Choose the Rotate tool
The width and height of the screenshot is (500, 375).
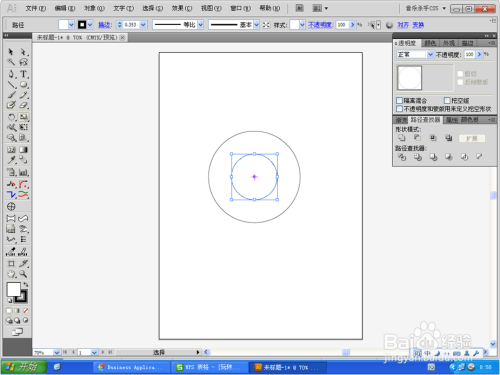point(11,117)
